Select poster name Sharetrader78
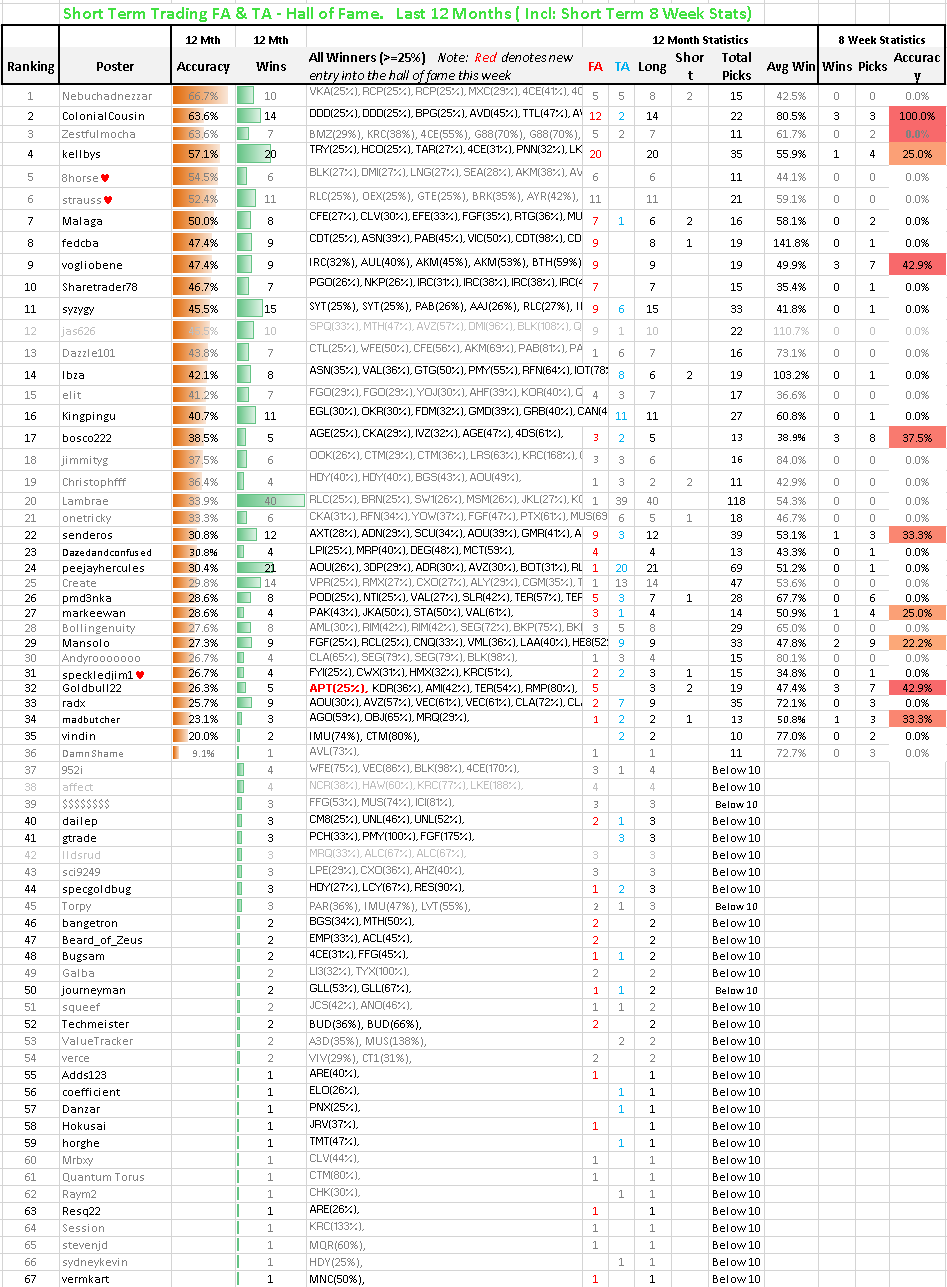The width and height of the screenshot is (947, 1287). [x=99, y=287]
